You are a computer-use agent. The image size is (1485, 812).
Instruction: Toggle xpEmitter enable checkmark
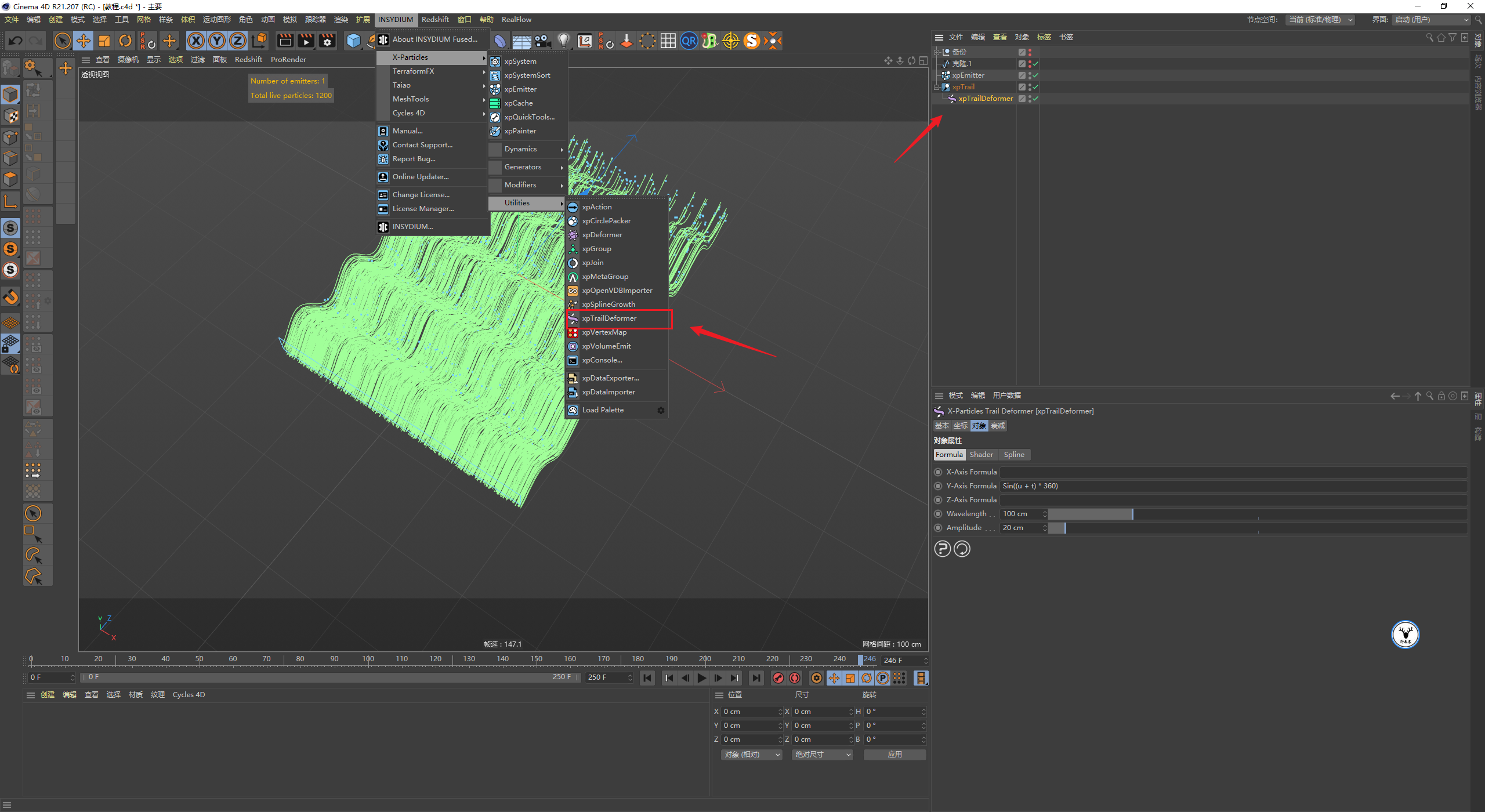click(x=1035, y=75)
